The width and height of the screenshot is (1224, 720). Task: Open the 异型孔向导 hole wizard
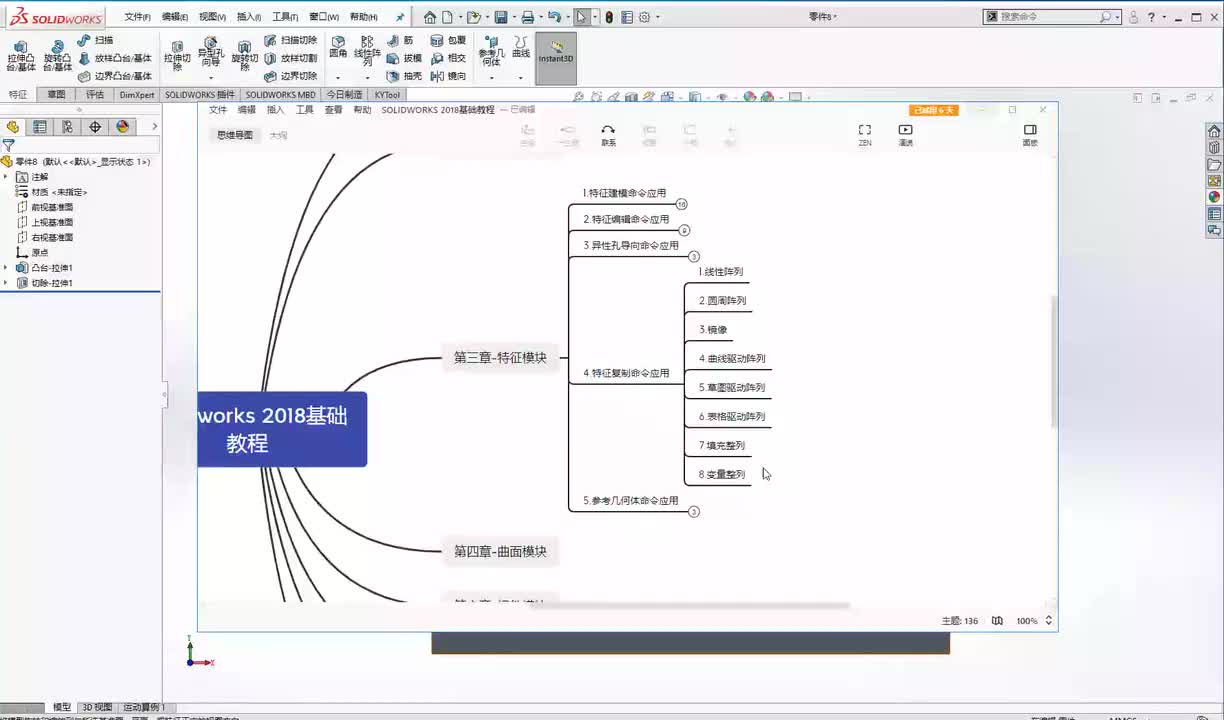tap(211, 52)
